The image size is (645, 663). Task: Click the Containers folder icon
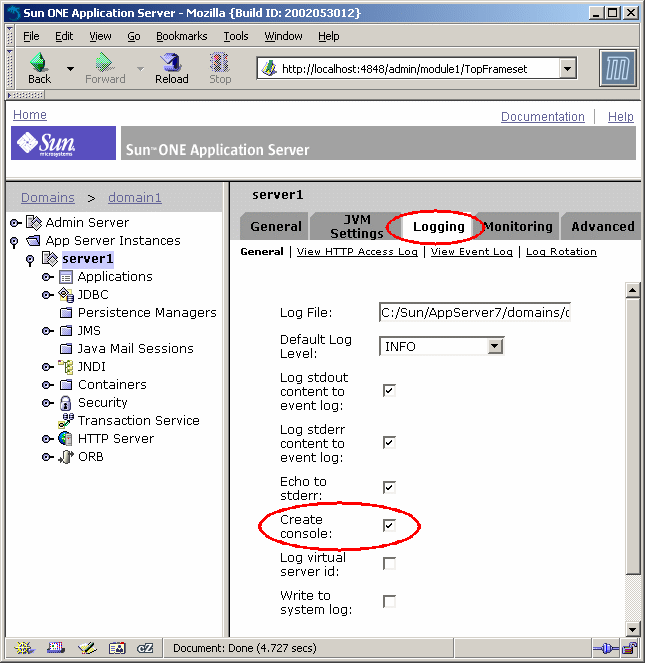click(66, 385)
